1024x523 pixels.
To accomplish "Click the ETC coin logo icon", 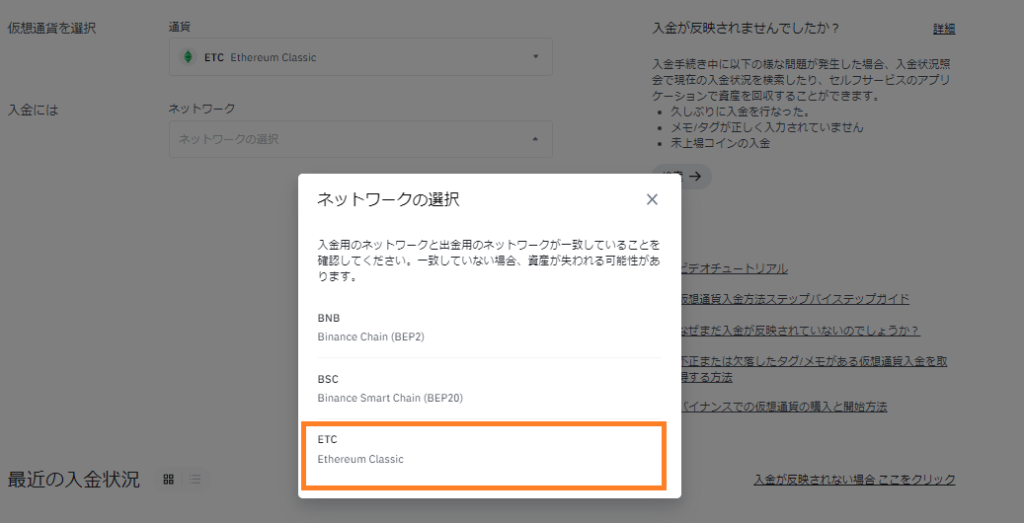I will click(x=188, y=57).
